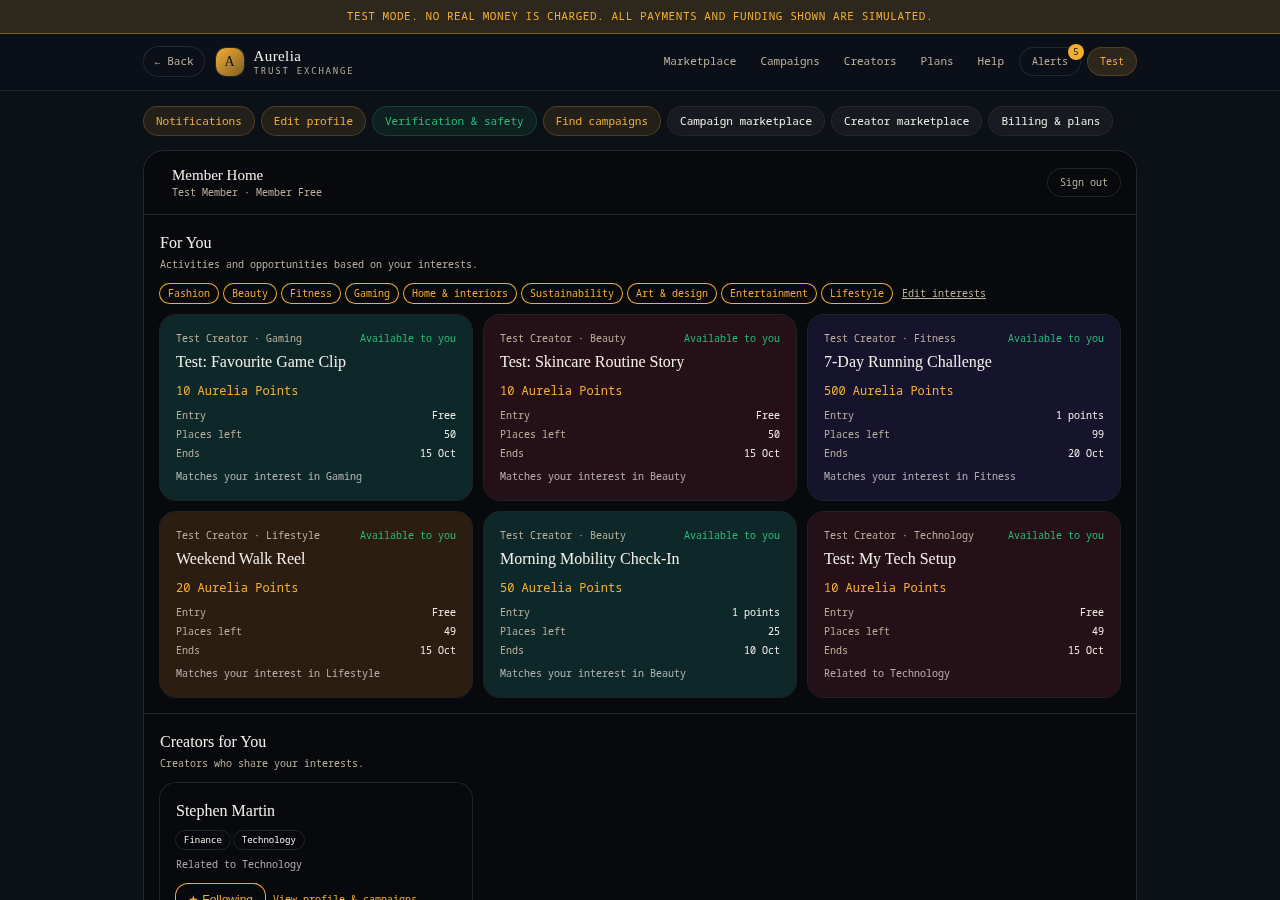Open the Help nav item
The image size is (1280, 900).
[991, 62]
